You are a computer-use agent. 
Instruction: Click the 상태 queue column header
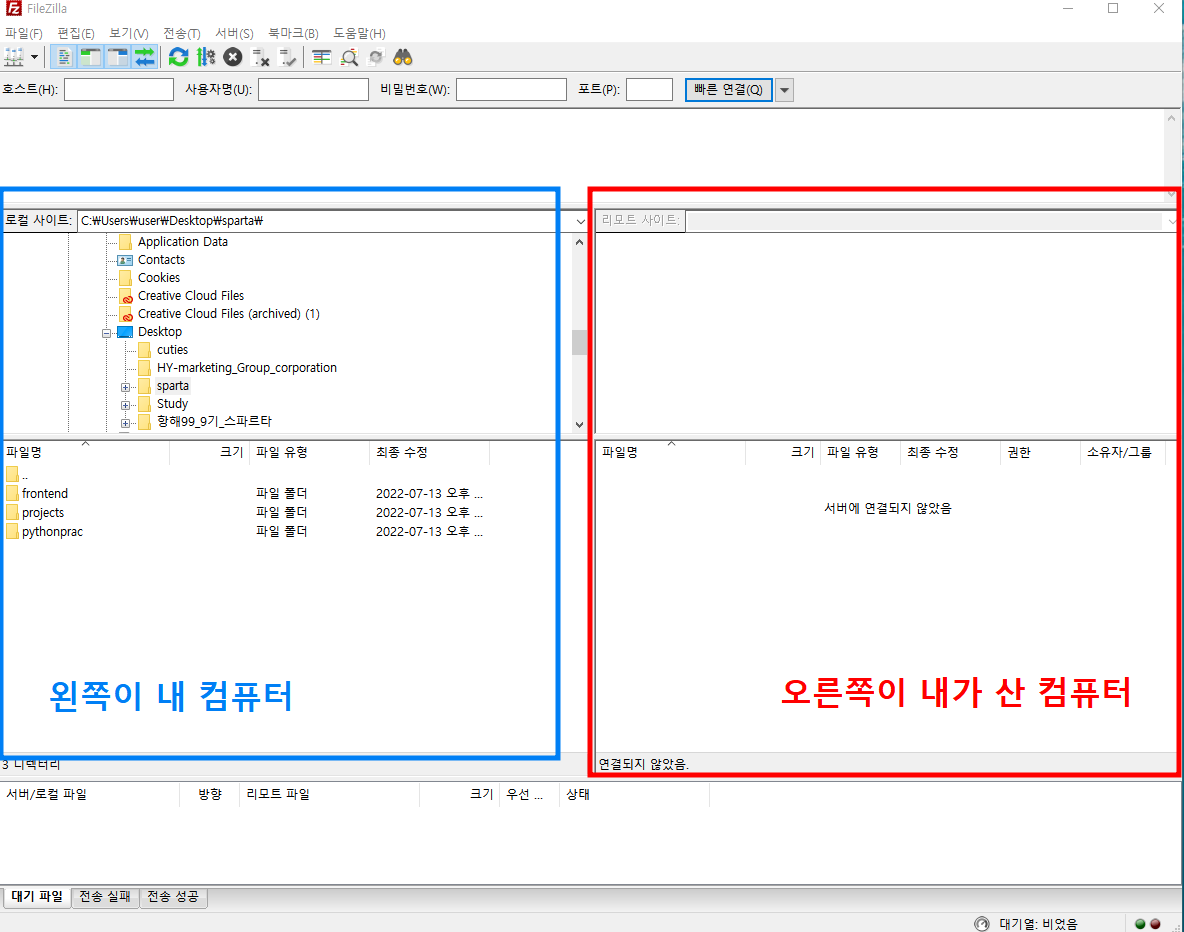coord(634,795)
